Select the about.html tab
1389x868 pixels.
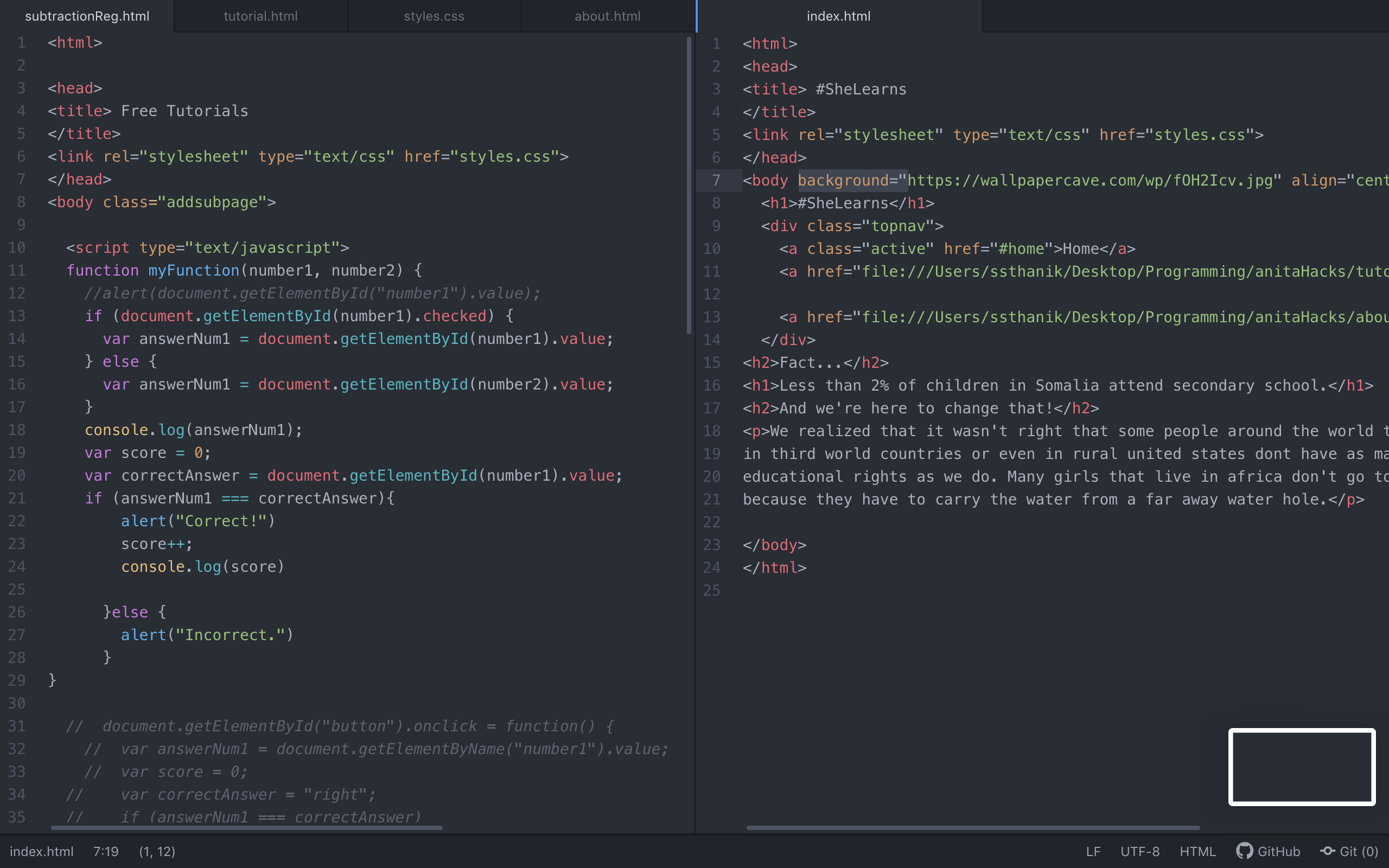click(x=607, y=16)
